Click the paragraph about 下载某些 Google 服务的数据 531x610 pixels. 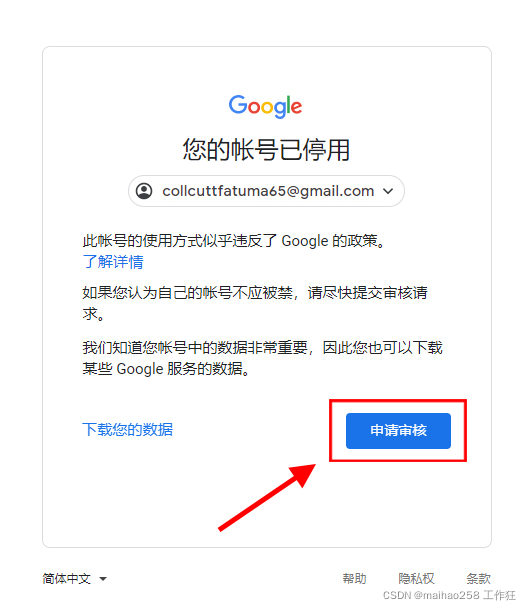pyautogui.click(x=263, y=358)
